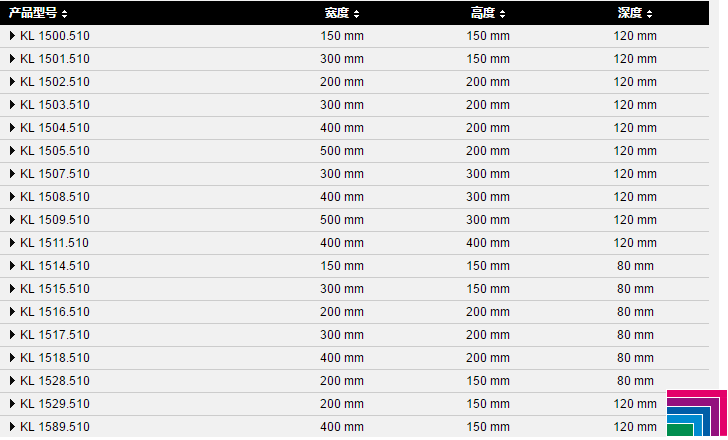Open product KL 1529.510 link
The image size is (728, 440).
coord(55,404)
